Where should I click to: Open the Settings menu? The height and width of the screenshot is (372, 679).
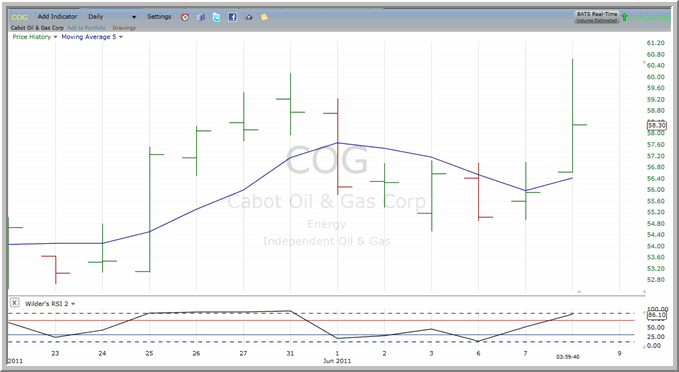click(x=159, y=16)
